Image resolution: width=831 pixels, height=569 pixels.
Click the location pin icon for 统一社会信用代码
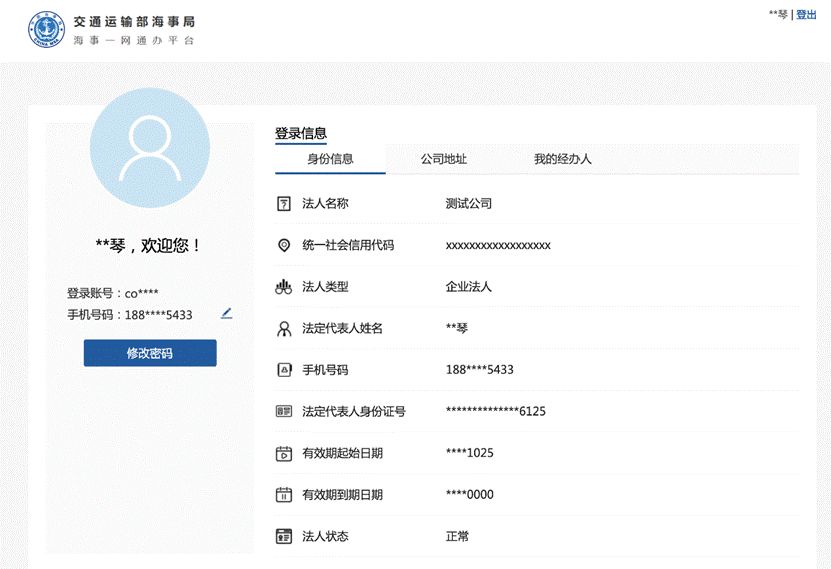click(283, 245)
